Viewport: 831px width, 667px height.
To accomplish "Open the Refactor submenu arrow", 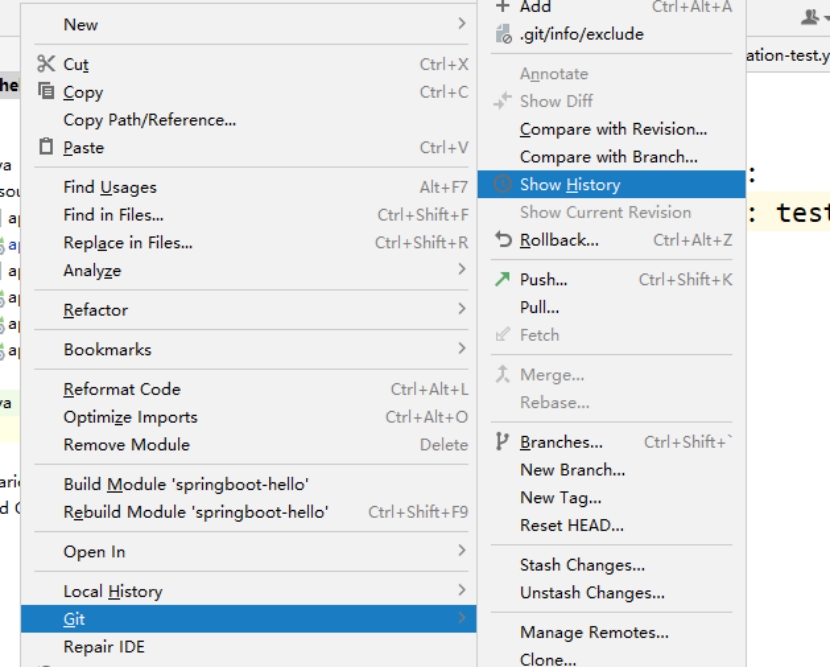I will click(462, 310).
